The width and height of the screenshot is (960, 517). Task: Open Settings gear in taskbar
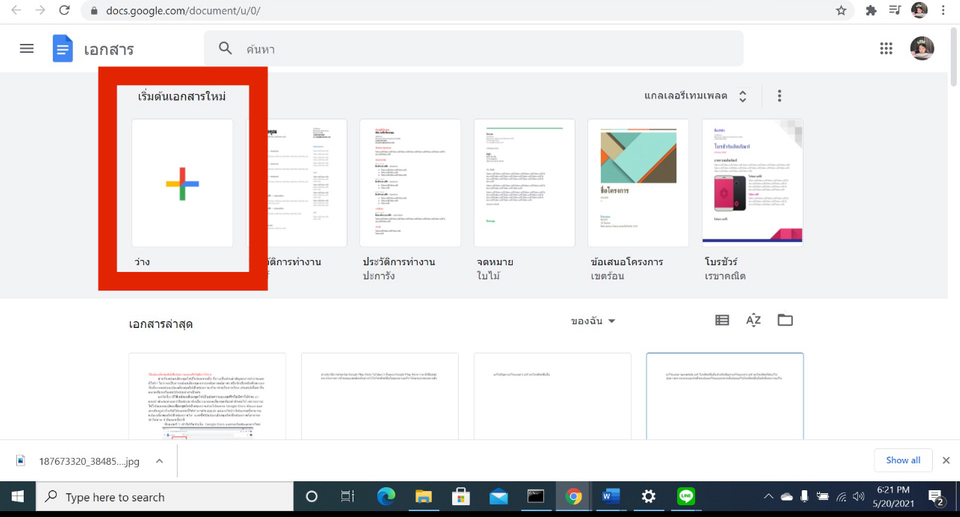click(648, 497)
